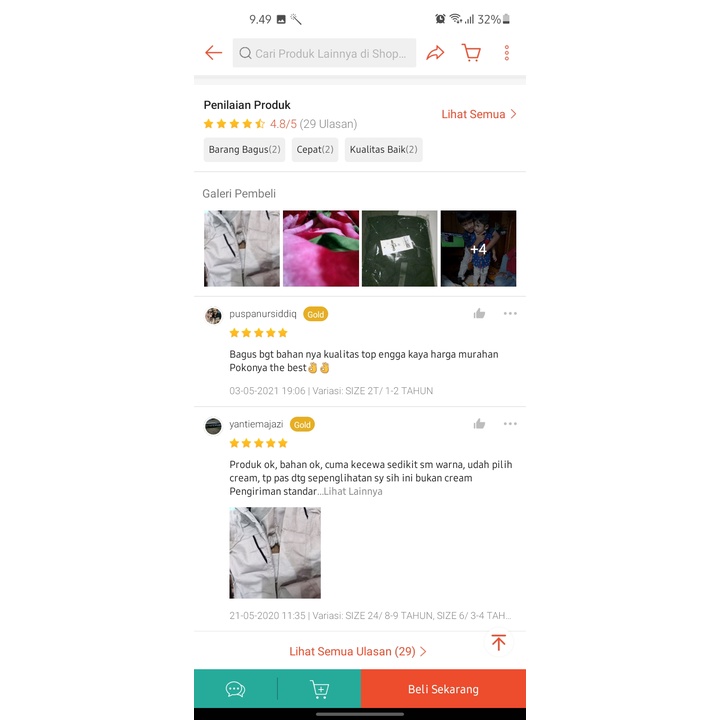Image resolution: width=720 pixels, height=720 pixels.
Task: Jump back to top with arrow button
Action: pos(499,642)
